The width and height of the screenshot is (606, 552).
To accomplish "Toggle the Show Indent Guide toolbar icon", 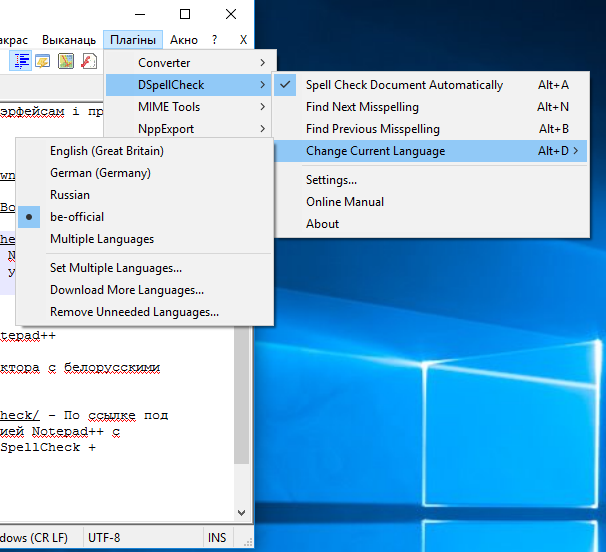I will (x=22, y=61).
